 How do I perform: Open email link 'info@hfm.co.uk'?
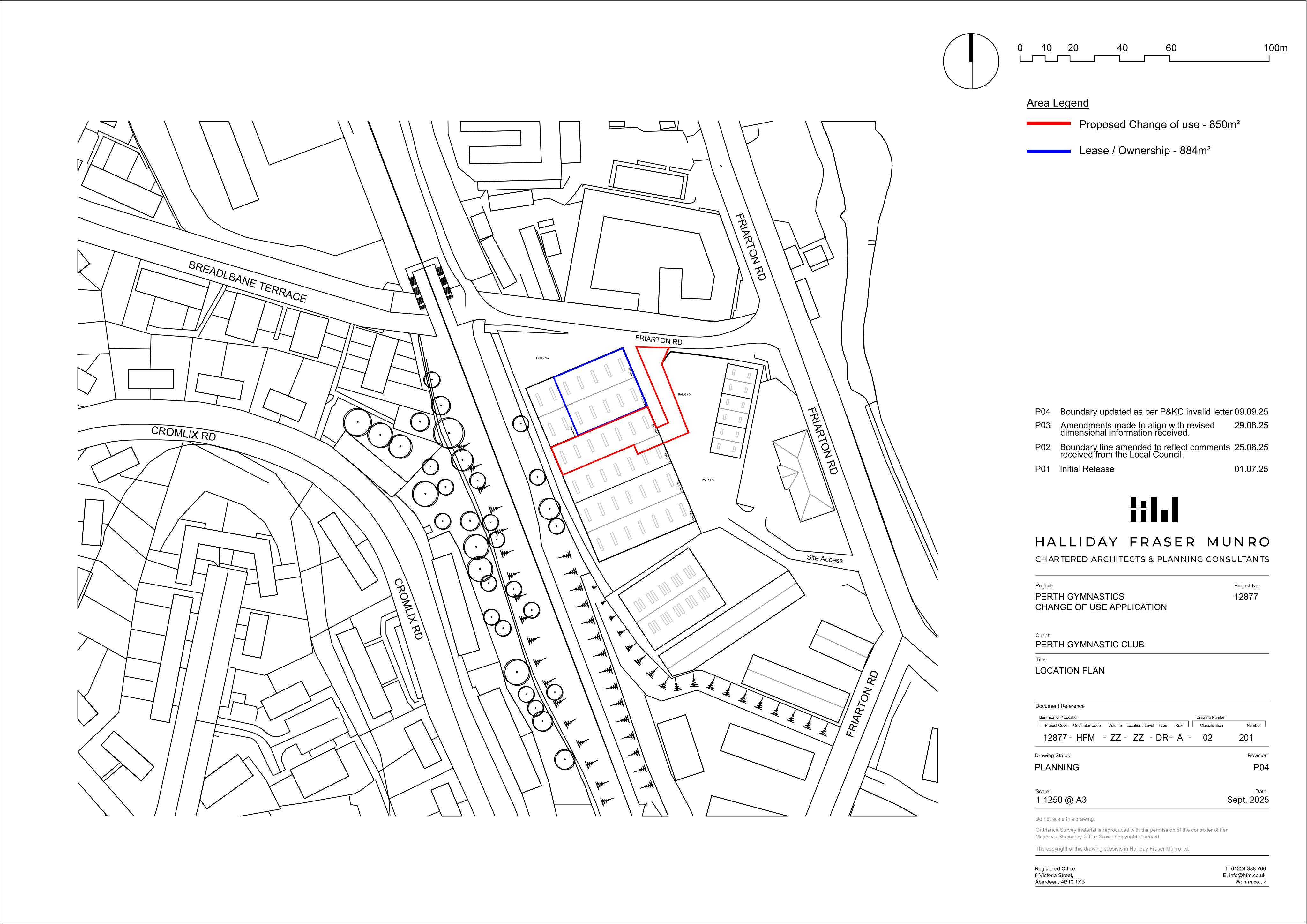click(1247, 876)
